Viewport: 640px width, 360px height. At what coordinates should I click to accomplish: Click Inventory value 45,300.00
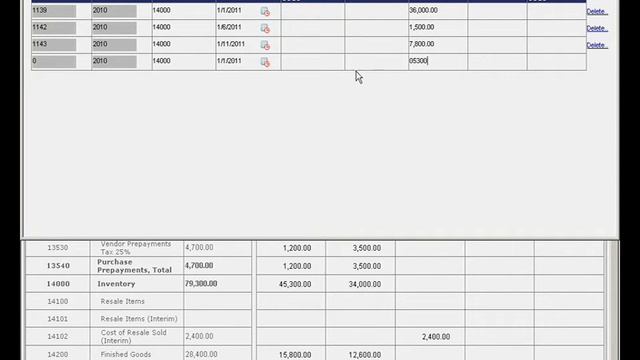coord(295,284)
